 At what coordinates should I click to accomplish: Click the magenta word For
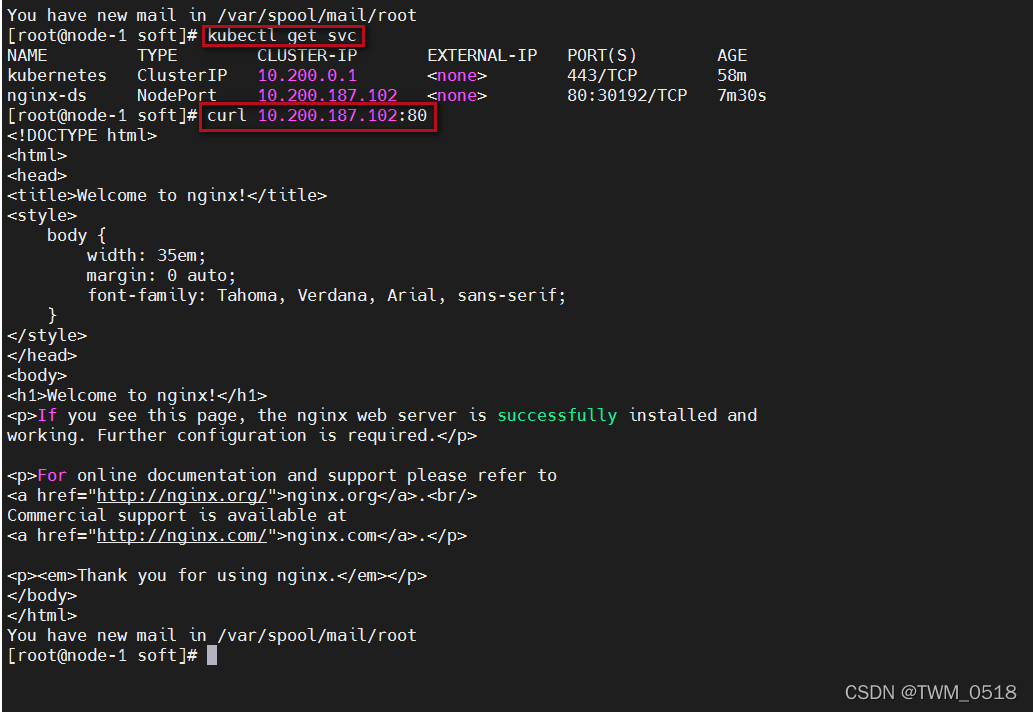[52, 476]
